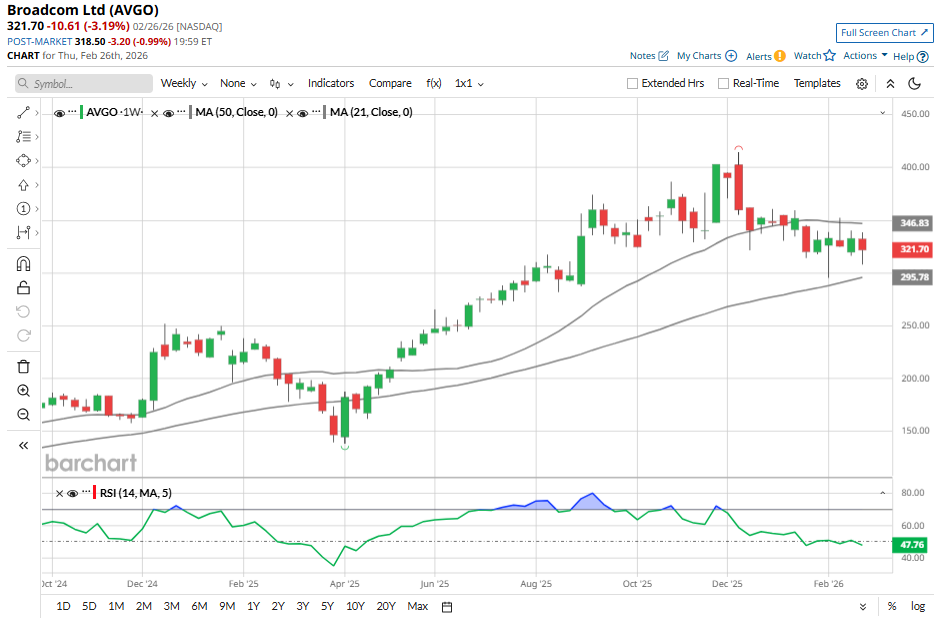Click the lock drawings padlock icon
This screenshot has height=629, width=943.
(x=24, y=287)
